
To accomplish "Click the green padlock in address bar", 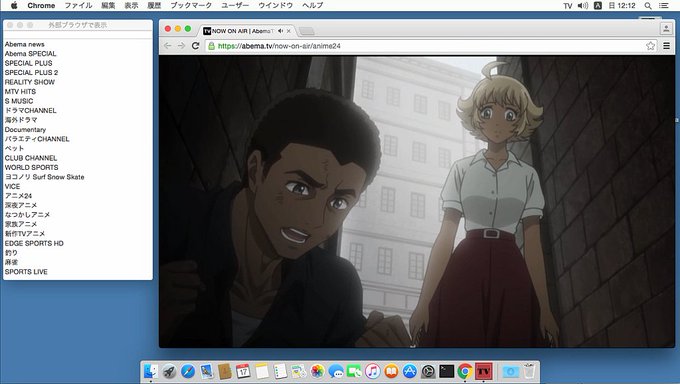I will (211, 46).
